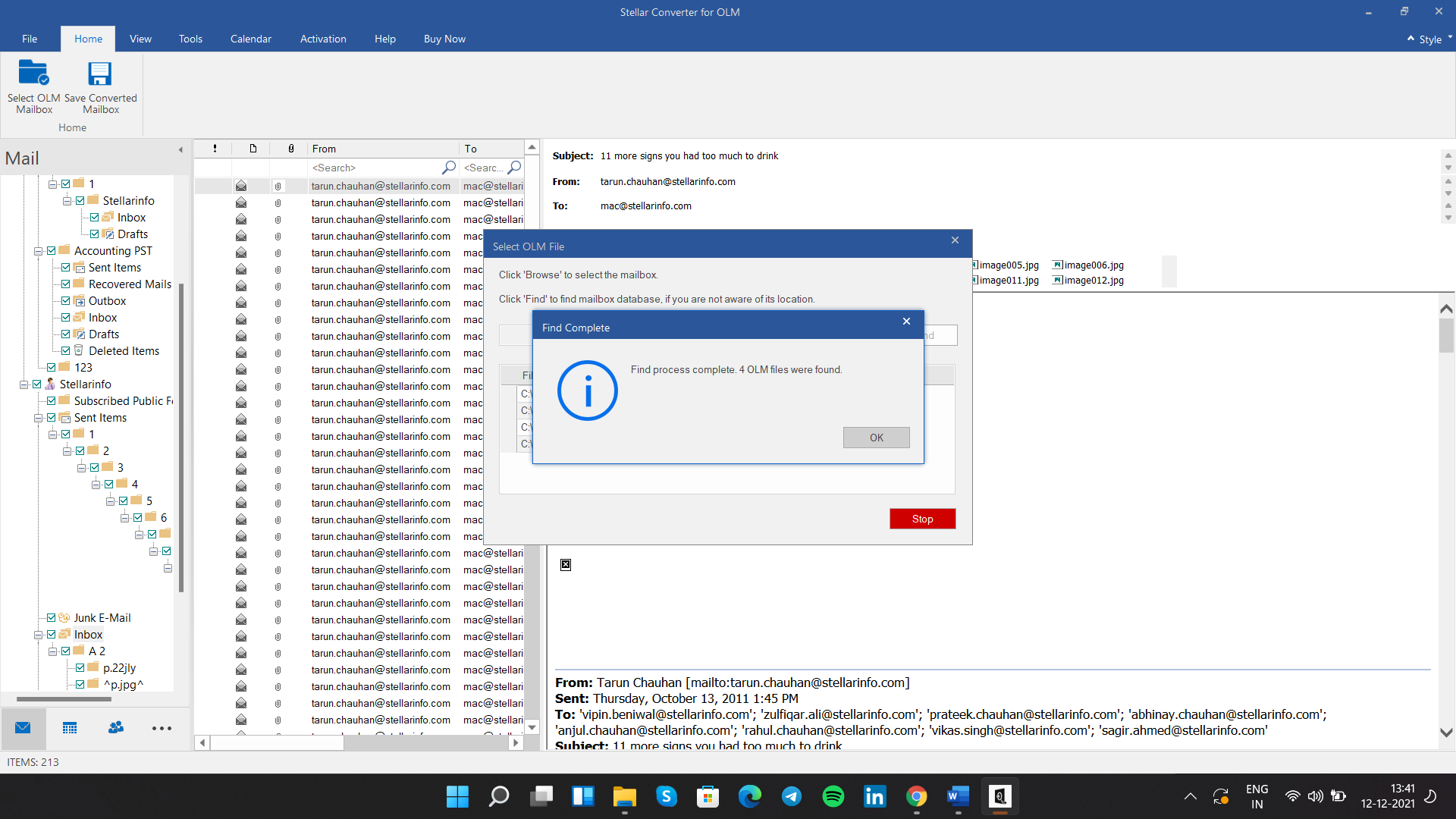Click the From column header
This screenshot has height=819, width=1456.
pos(383,149)
